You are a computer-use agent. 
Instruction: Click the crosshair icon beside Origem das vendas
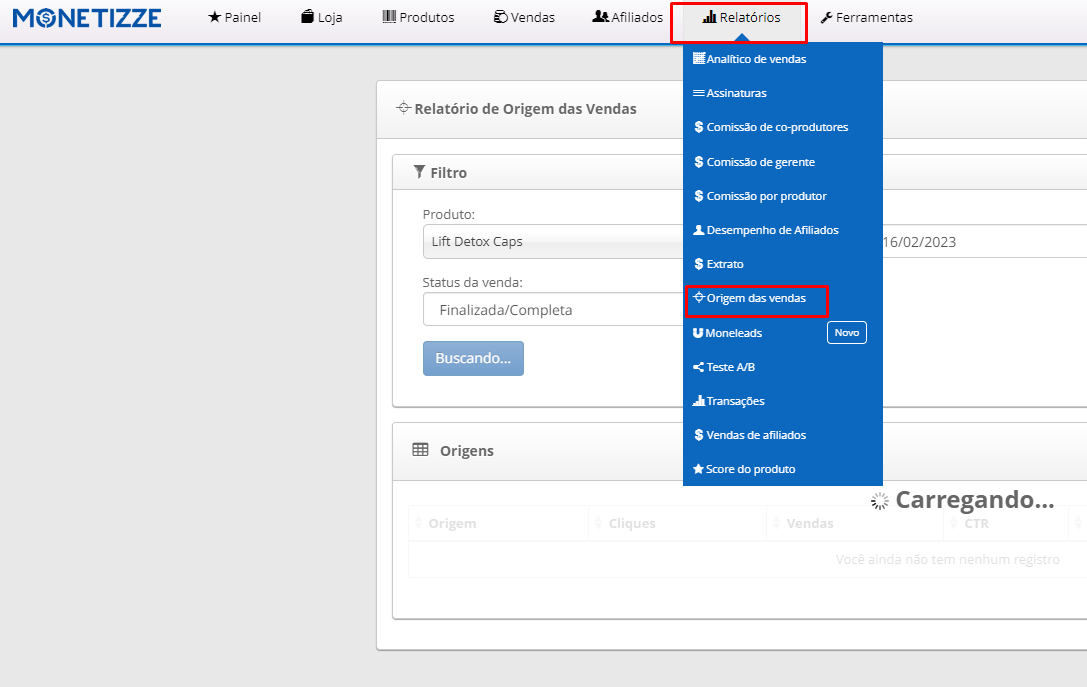pyautogui.click(x=699, y=298)
